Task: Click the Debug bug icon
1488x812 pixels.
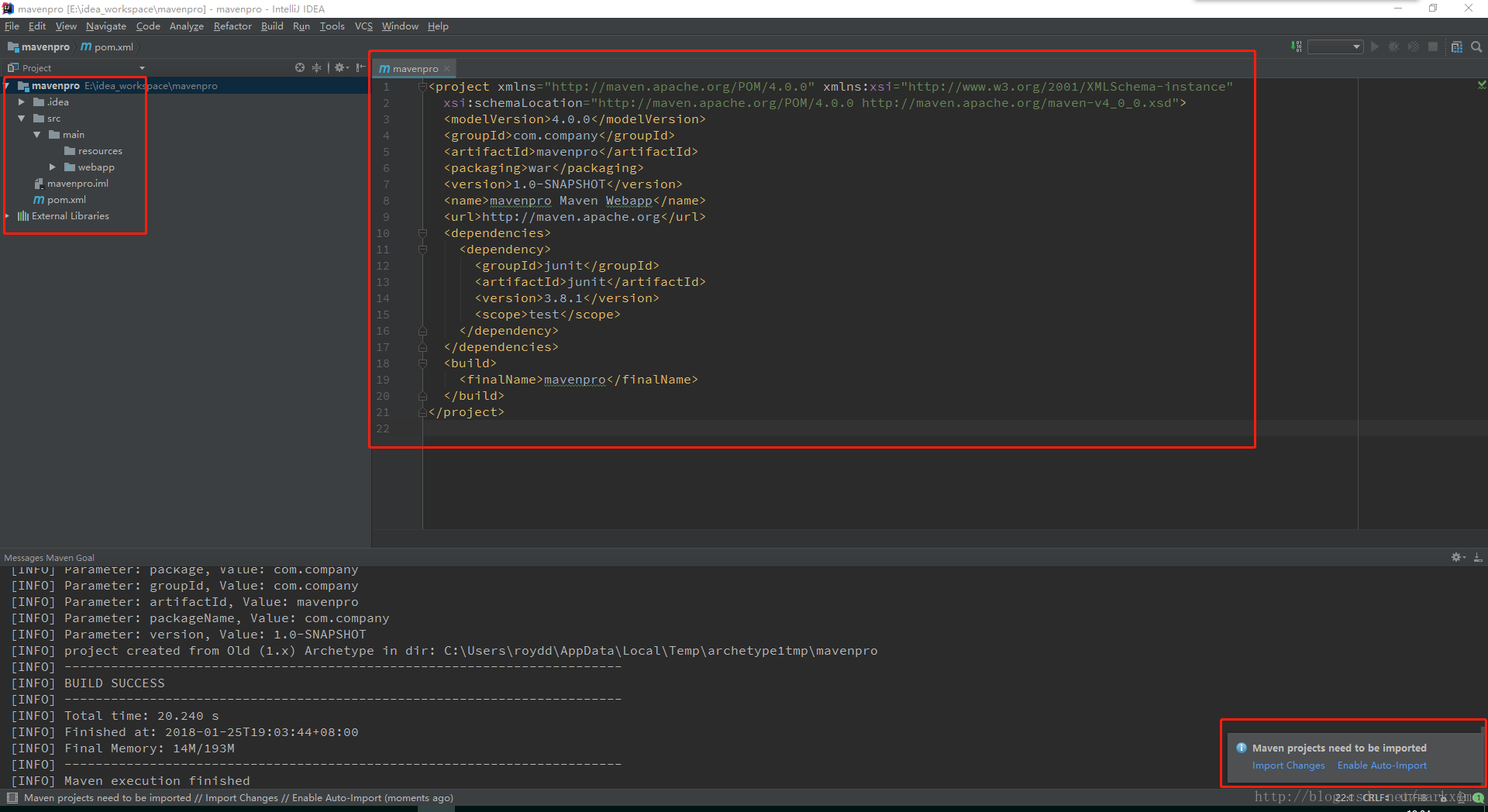Action: tap(1393, 46)
